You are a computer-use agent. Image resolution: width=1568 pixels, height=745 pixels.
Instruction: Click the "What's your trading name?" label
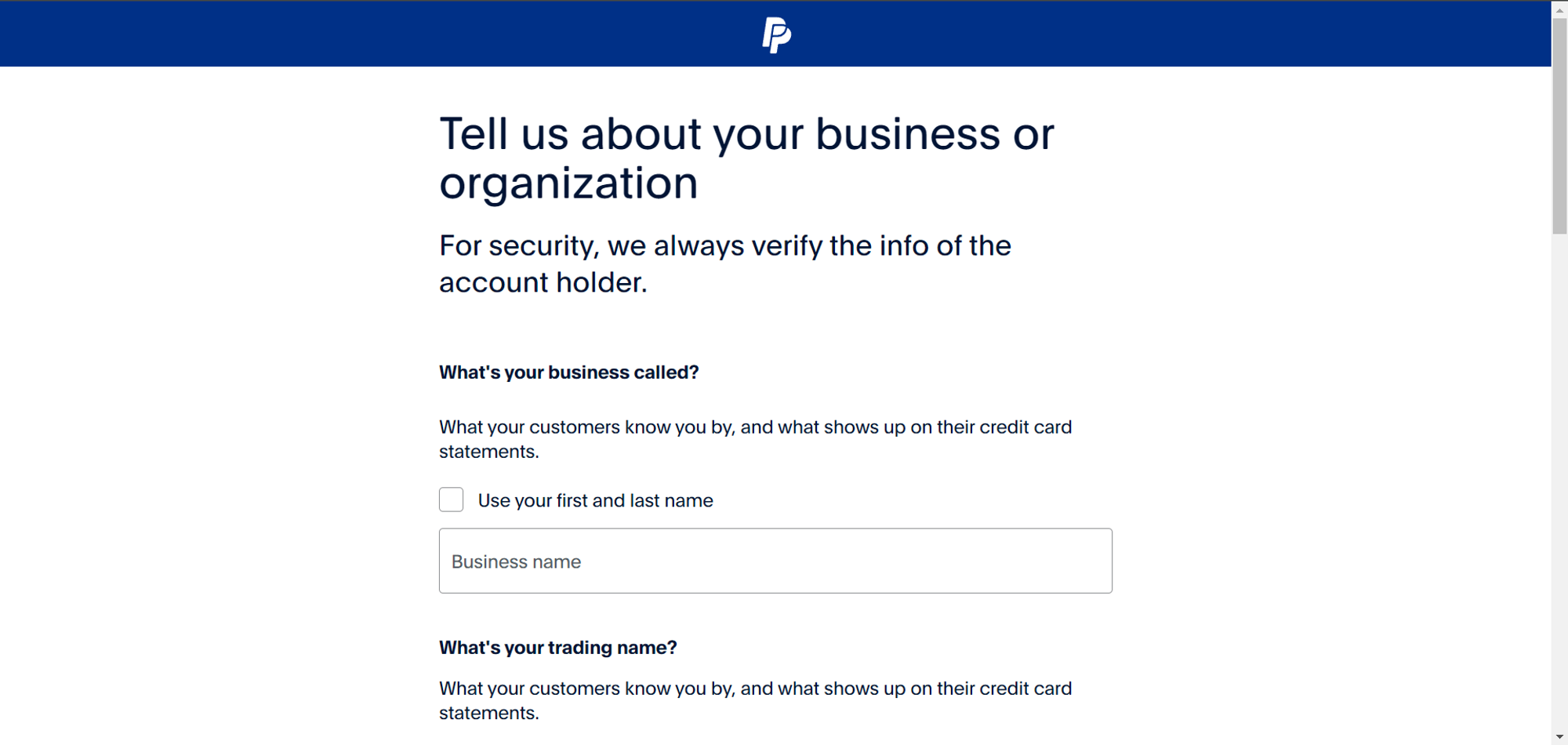pos(557,648)
